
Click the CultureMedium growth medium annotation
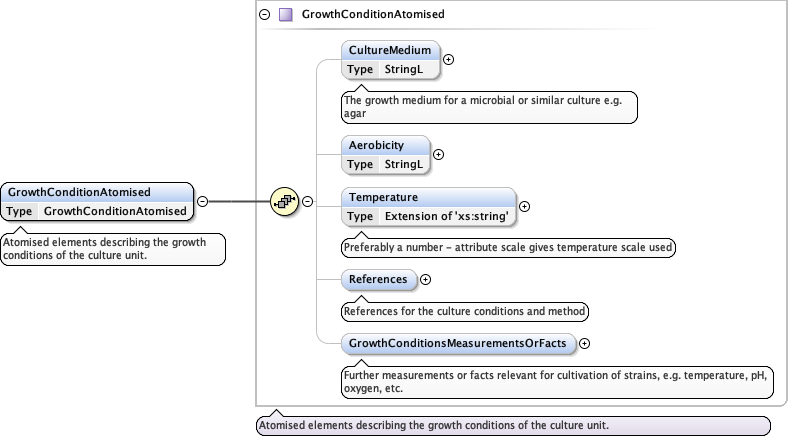489,107
